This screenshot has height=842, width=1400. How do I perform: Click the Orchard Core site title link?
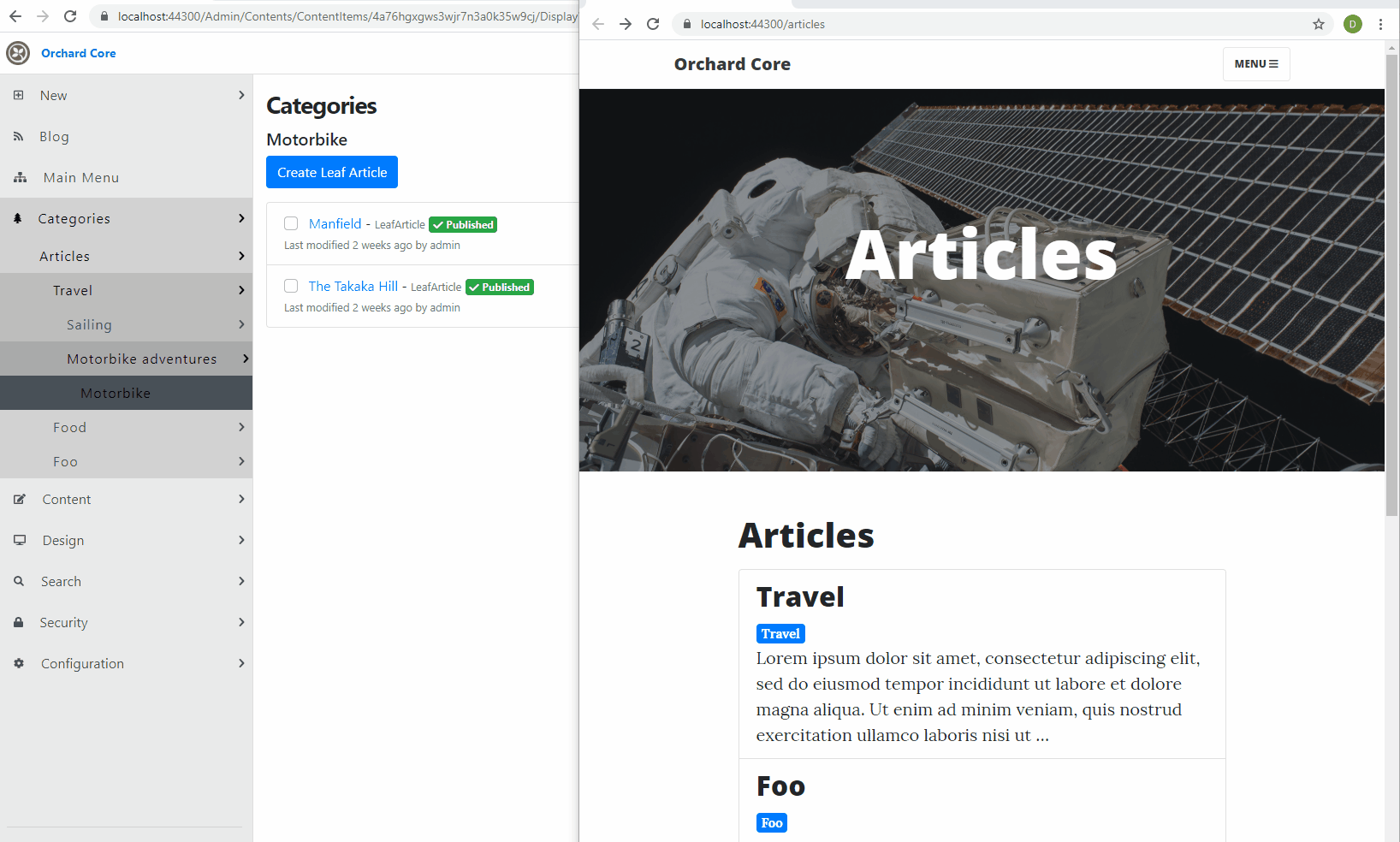click(x=733, y=64)
